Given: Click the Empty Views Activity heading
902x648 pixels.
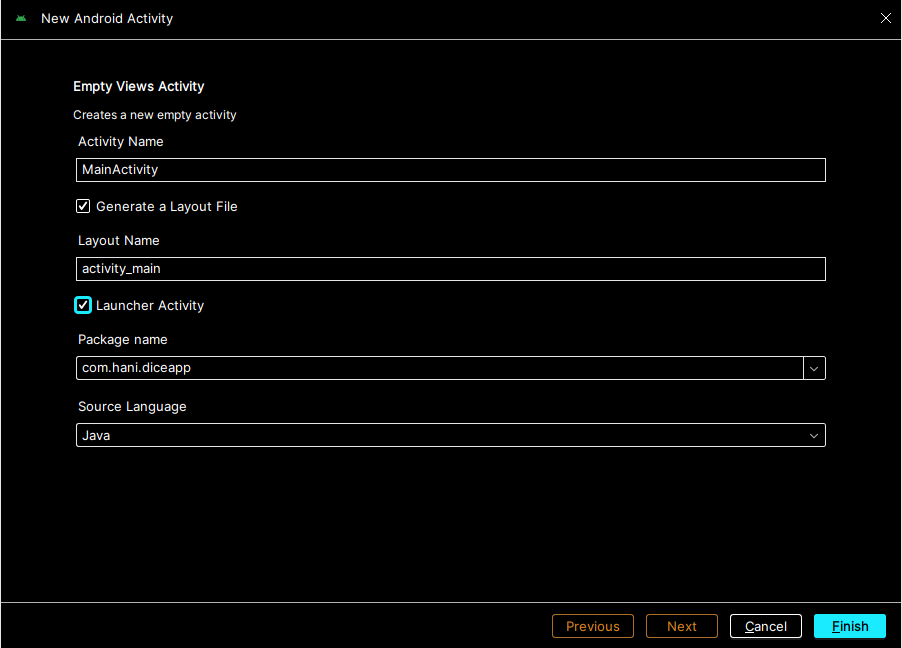Looking at the screenshot, I should (x=139, y=86).
